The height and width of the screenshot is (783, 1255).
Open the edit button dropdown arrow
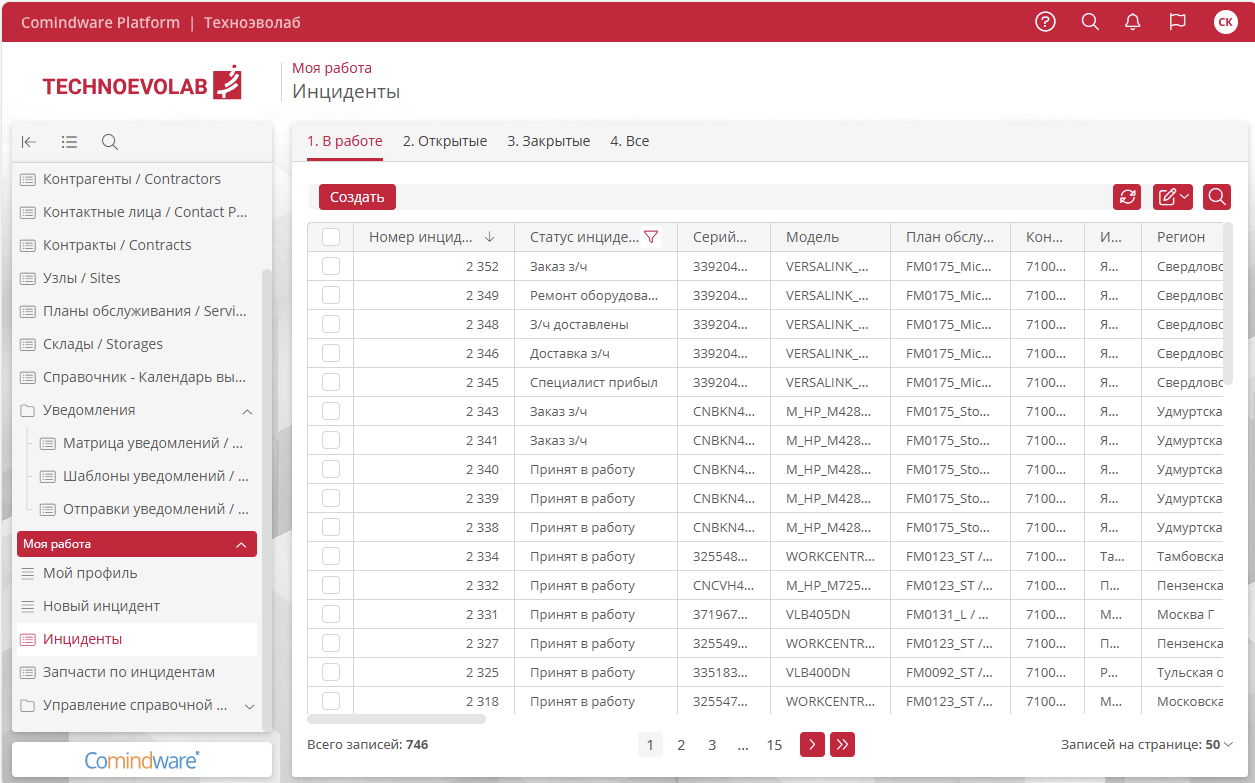coord(1185,197)
